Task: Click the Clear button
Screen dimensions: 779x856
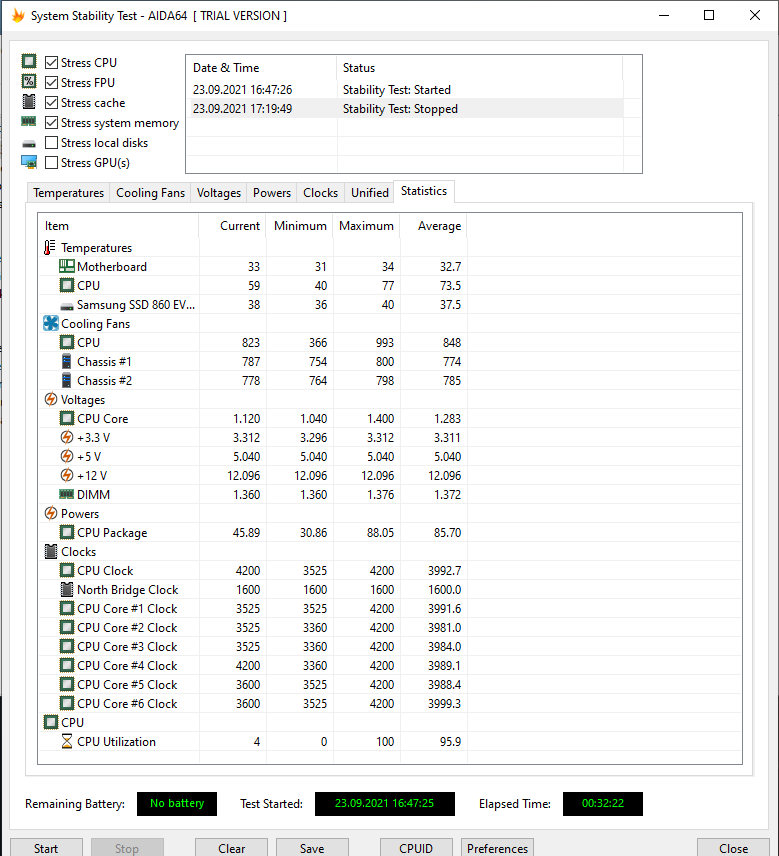Action: (x=231, y=848)
